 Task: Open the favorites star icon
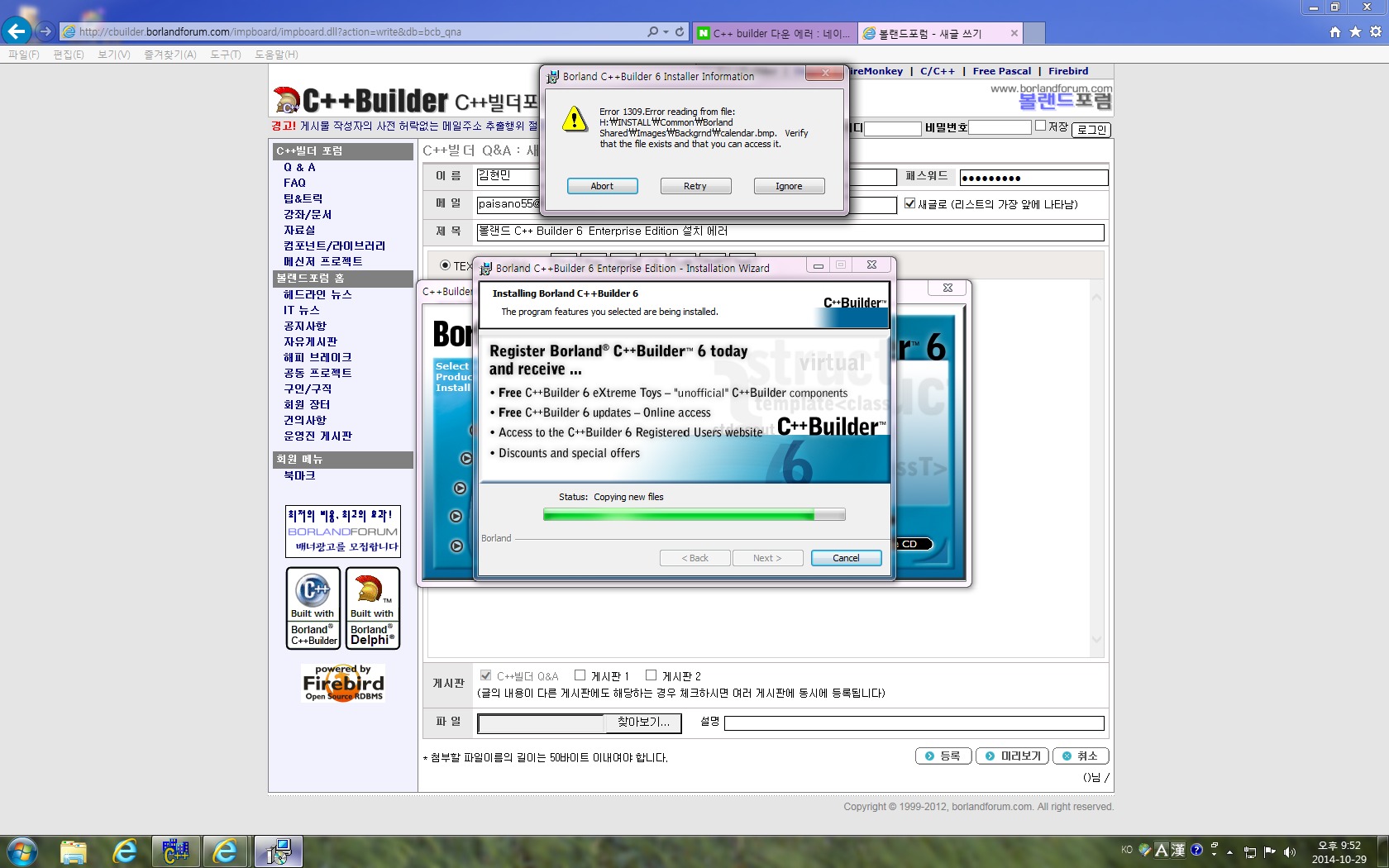pos(1355,31)
